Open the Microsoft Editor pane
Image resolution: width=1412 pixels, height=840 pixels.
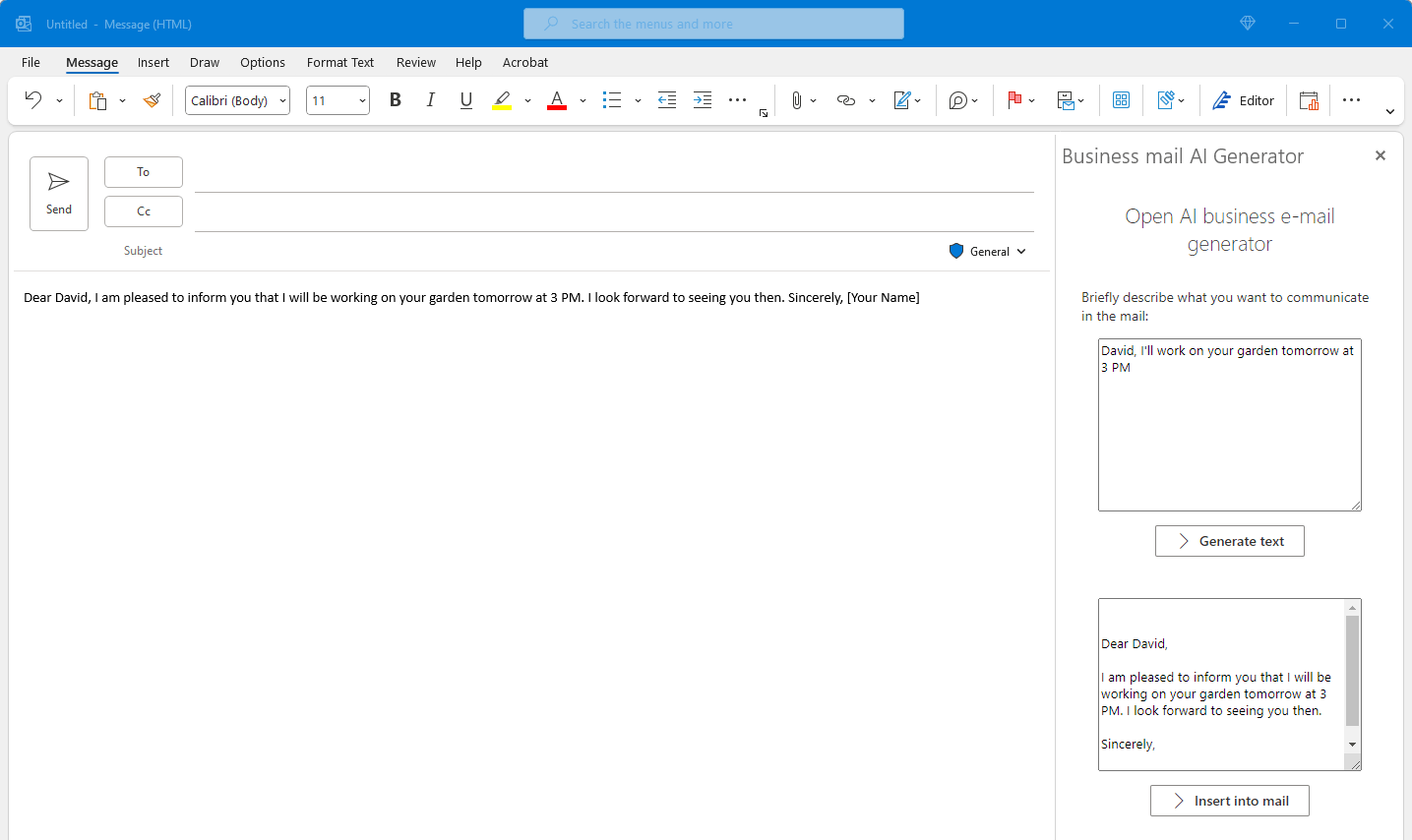(x=1242, y=99)
